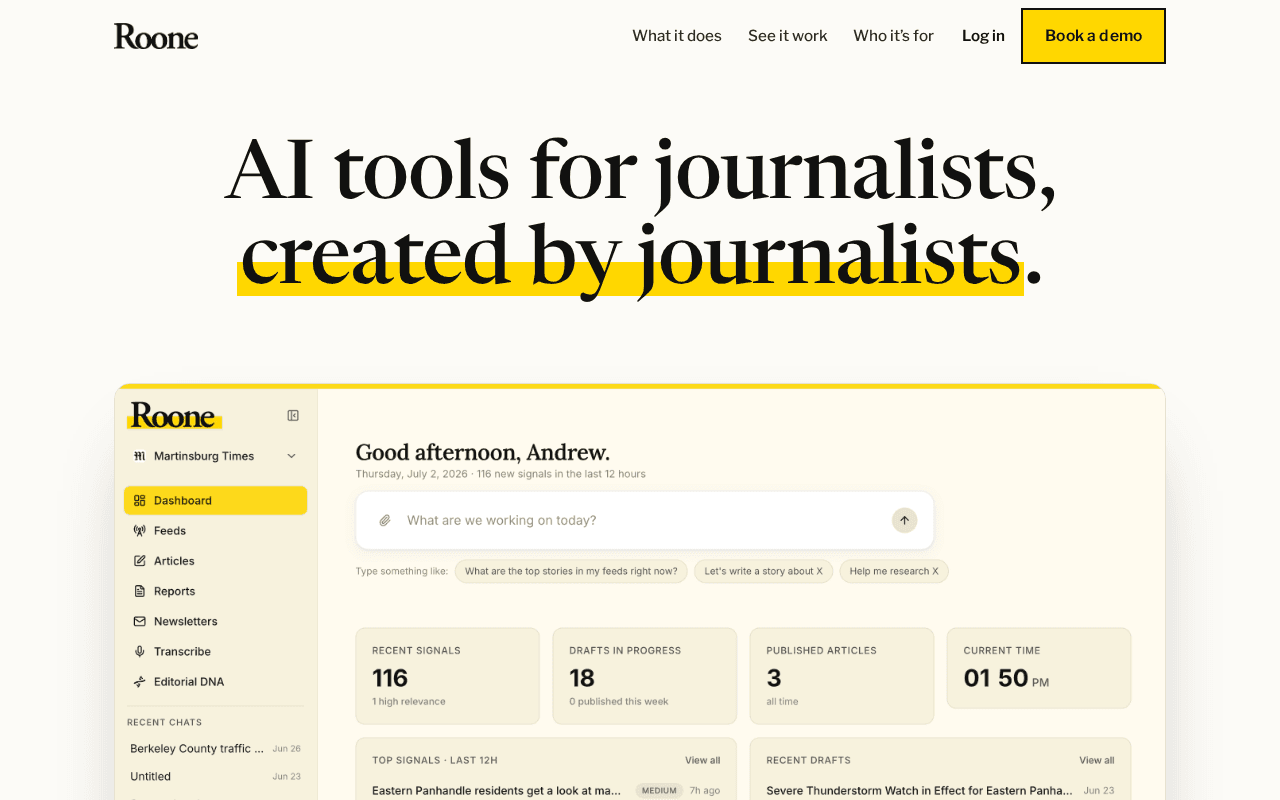Open Editorial DNA in the sidebar
Screen dimensions: 1280x800
[x=215, y=682]
